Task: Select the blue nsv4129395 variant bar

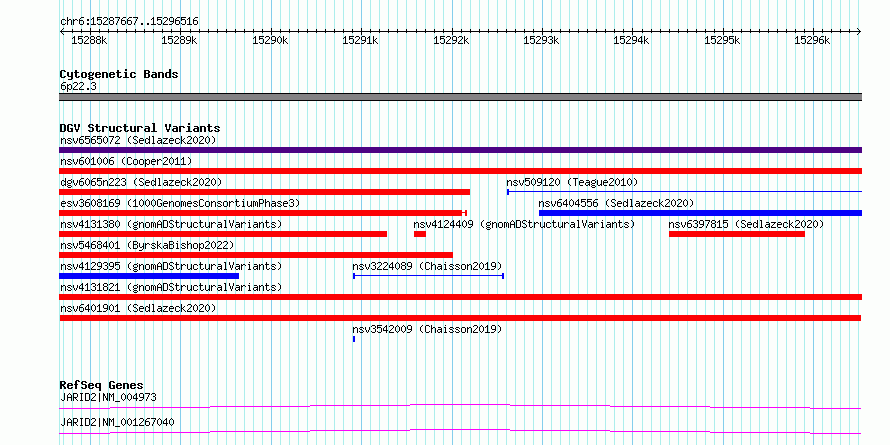Action: point(149,276)
